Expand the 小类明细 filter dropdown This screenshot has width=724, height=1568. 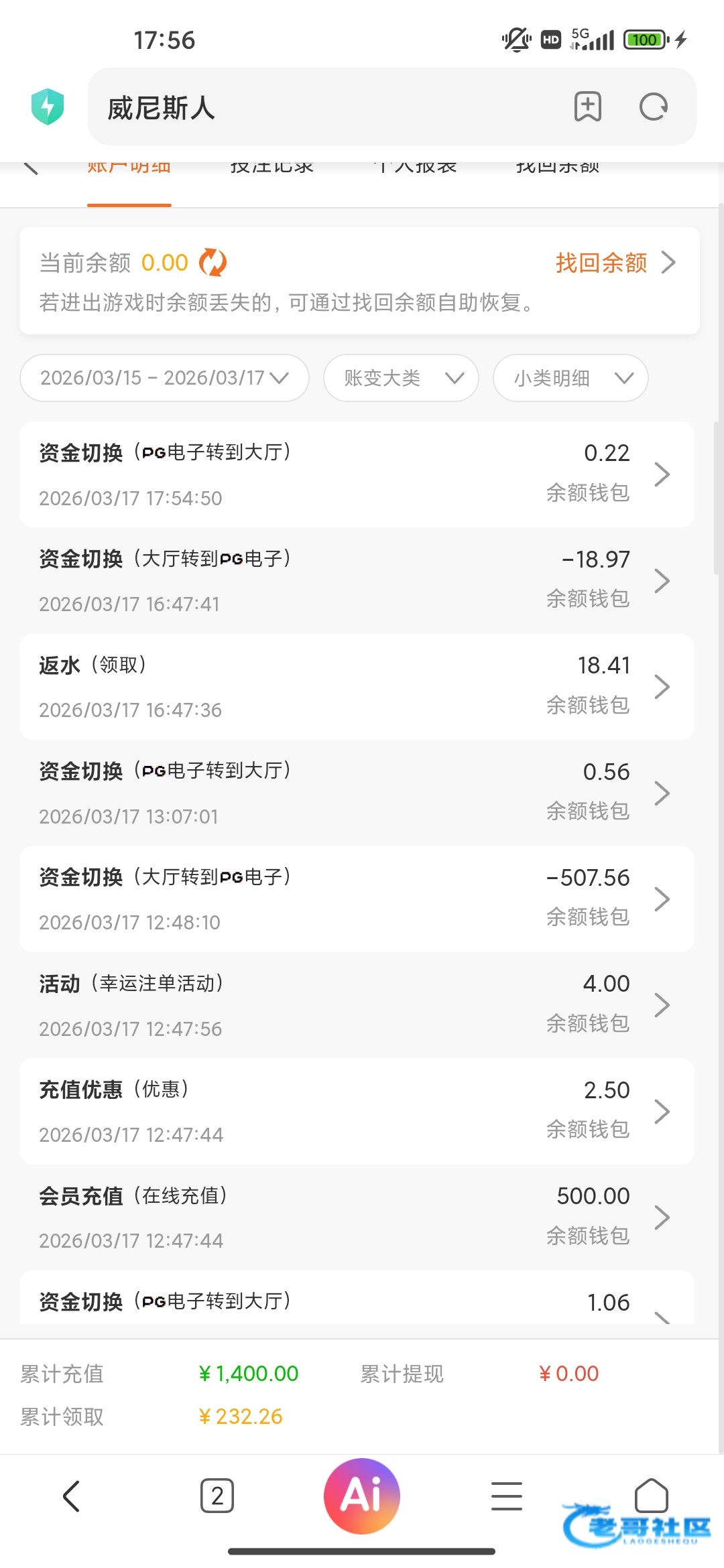[570, 378]
